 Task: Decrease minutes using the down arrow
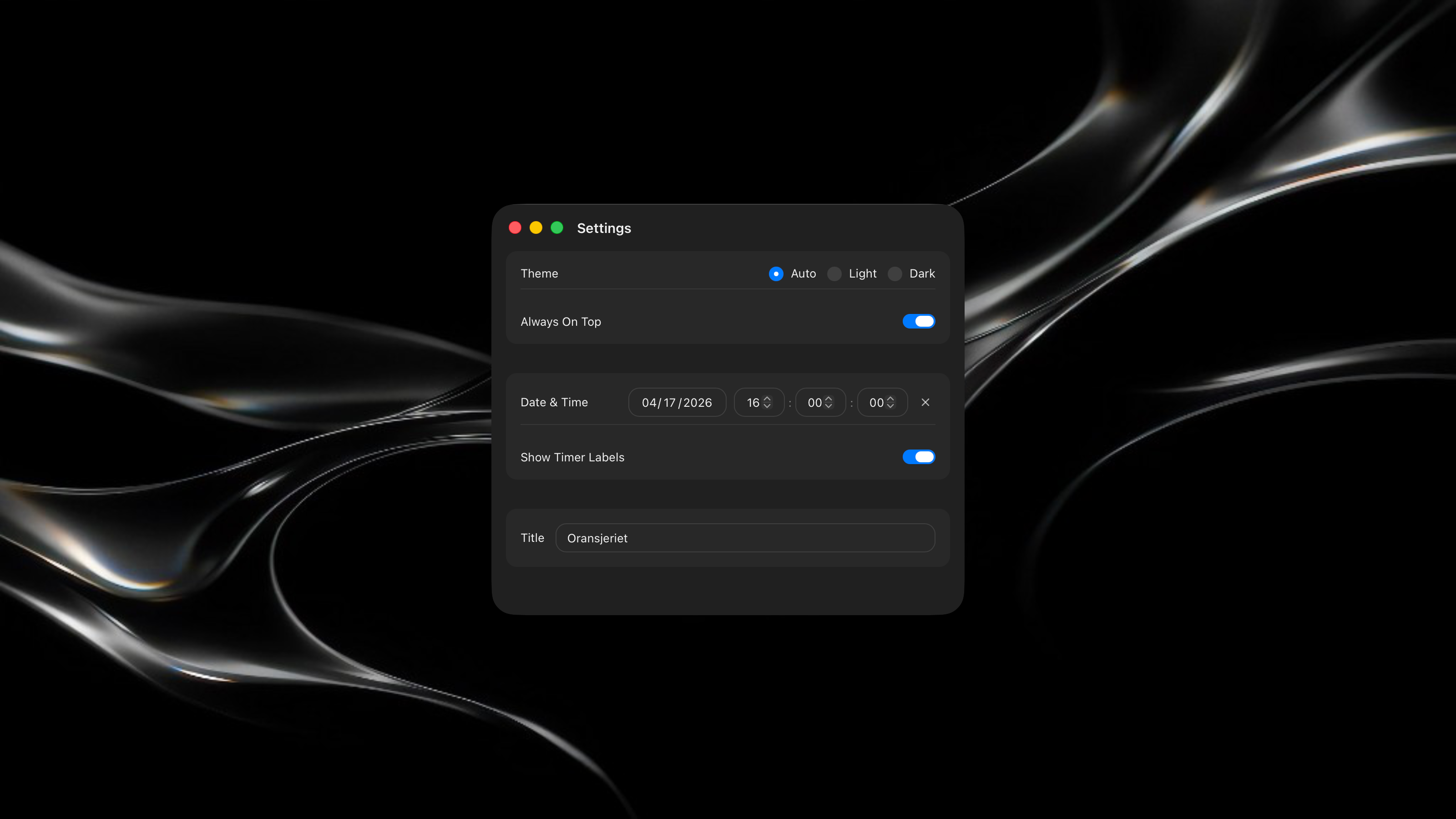[x=829, y=406]
